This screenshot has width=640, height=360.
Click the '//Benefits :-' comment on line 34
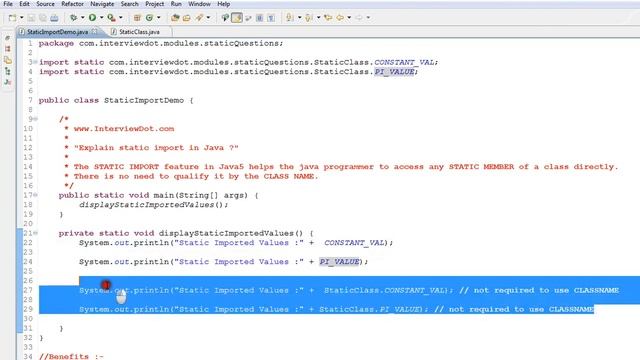[x=71, y=356]
